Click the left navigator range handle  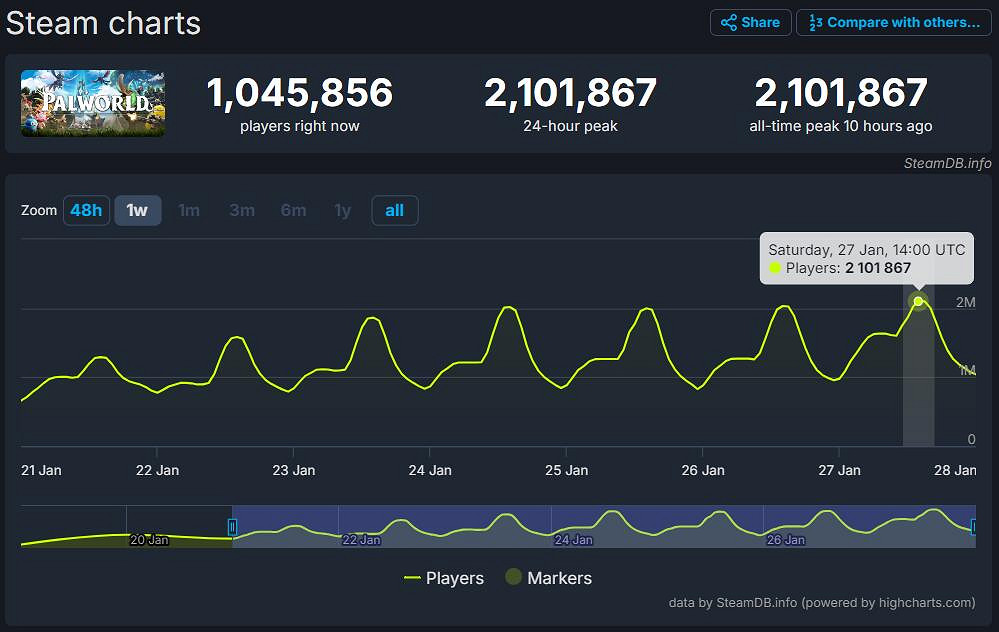(x=232, y=527)
